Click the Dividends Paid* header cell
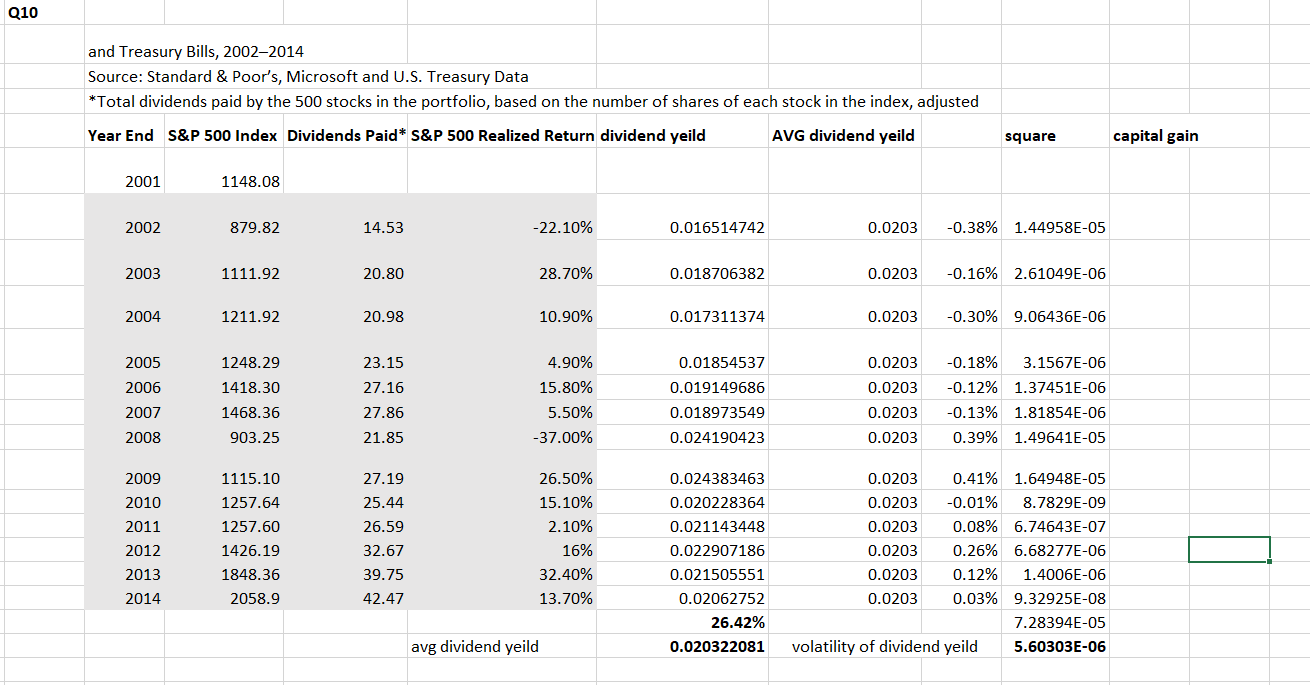1310x685 pixels. click(x=345, y=135)
